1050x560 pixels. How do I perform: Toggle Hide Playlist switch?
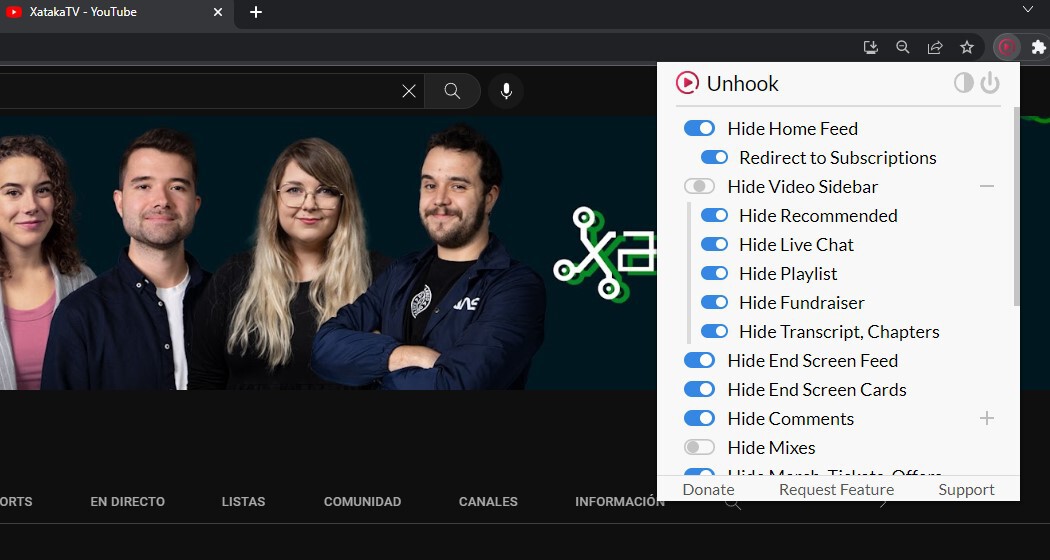[x=714, y=273]
